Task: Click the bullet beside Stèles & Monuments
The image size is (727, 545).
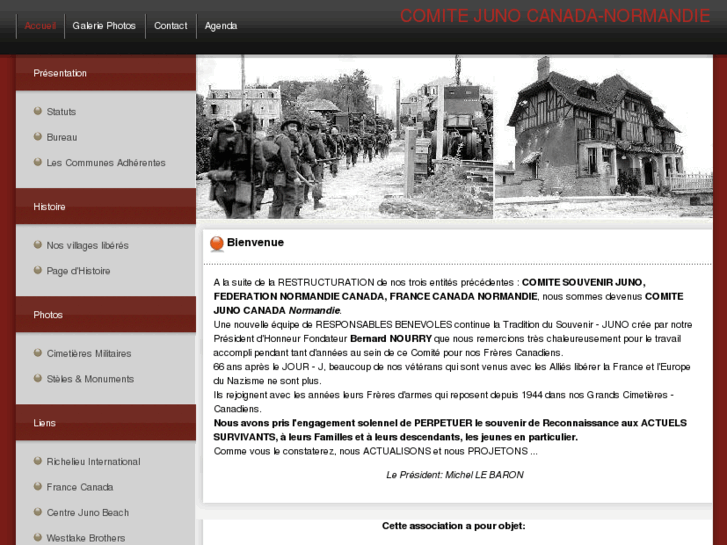Action: pos(38,378)
